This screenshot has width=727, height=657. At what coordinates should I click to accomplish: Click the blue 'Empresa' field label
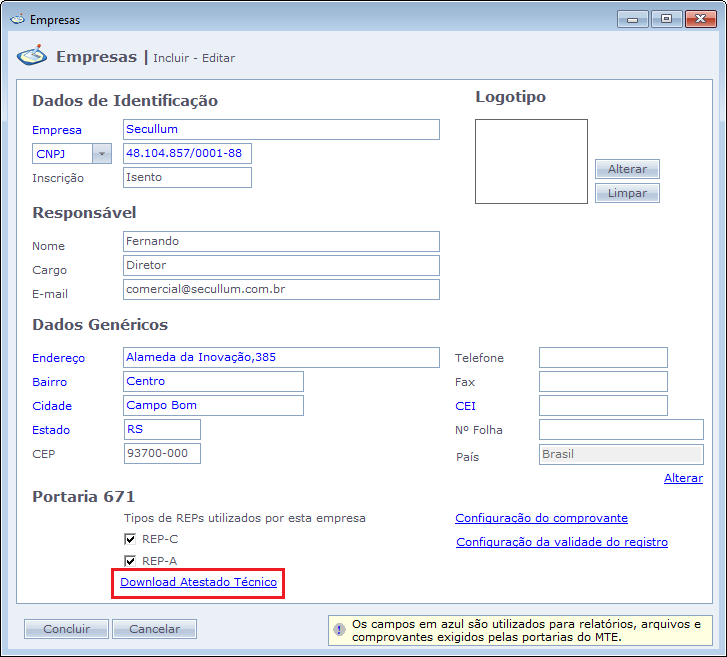tap(57, 130)
